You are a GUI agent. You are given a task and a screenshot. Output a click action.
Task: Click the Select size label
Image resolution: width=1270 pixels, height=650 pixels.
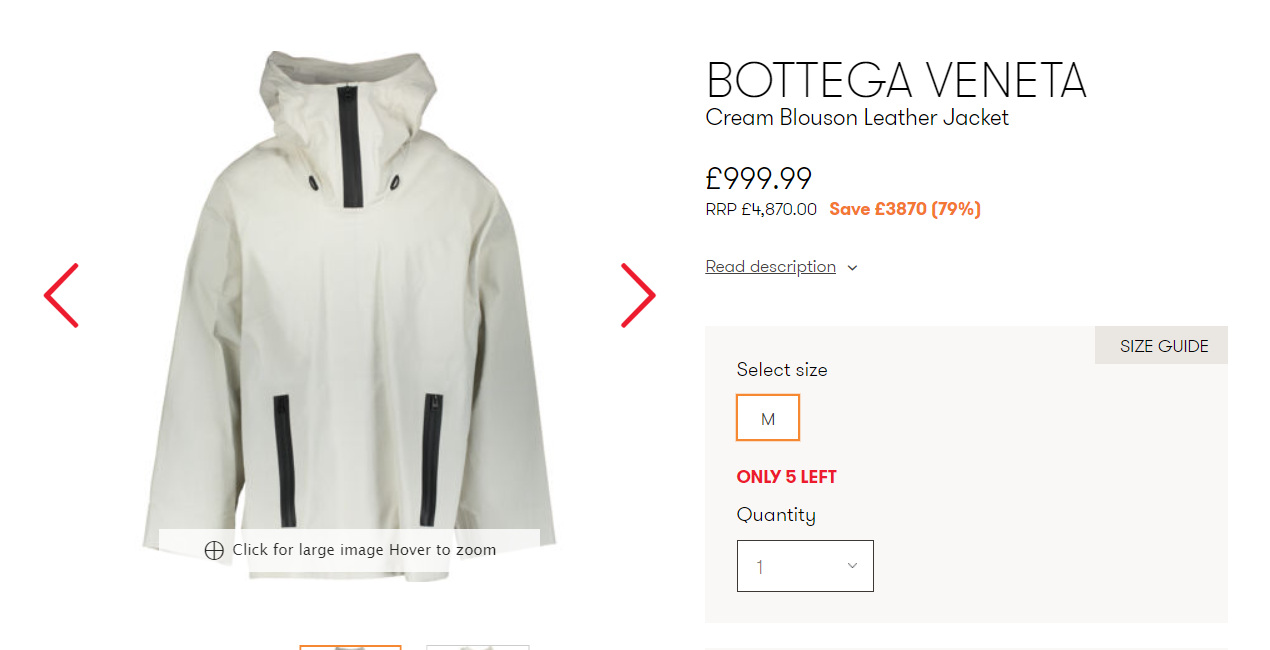[x=782, y=370]
